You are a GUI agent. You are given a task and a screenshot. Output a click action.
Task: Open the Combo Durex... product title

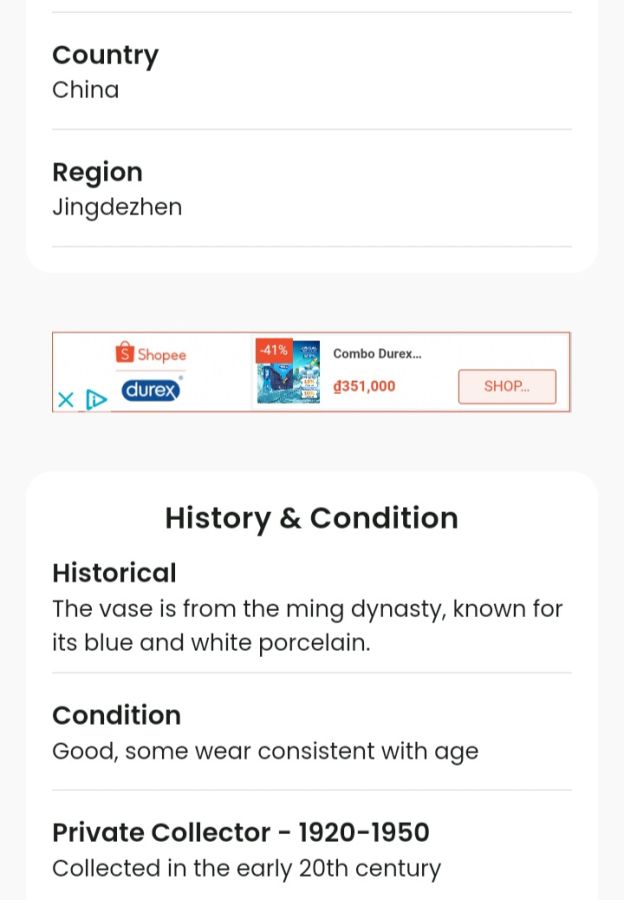pyautogui.click(x=377, y=354)
